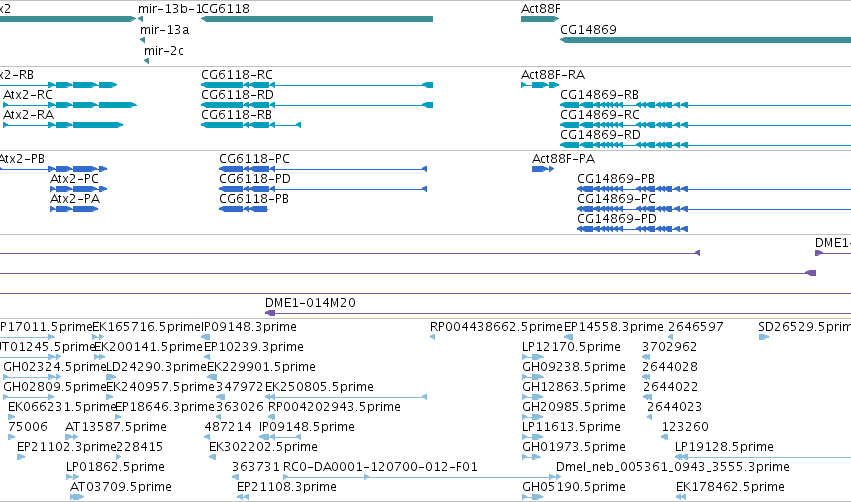Pick the CG14869-RB transcript label

pos(599,95)
